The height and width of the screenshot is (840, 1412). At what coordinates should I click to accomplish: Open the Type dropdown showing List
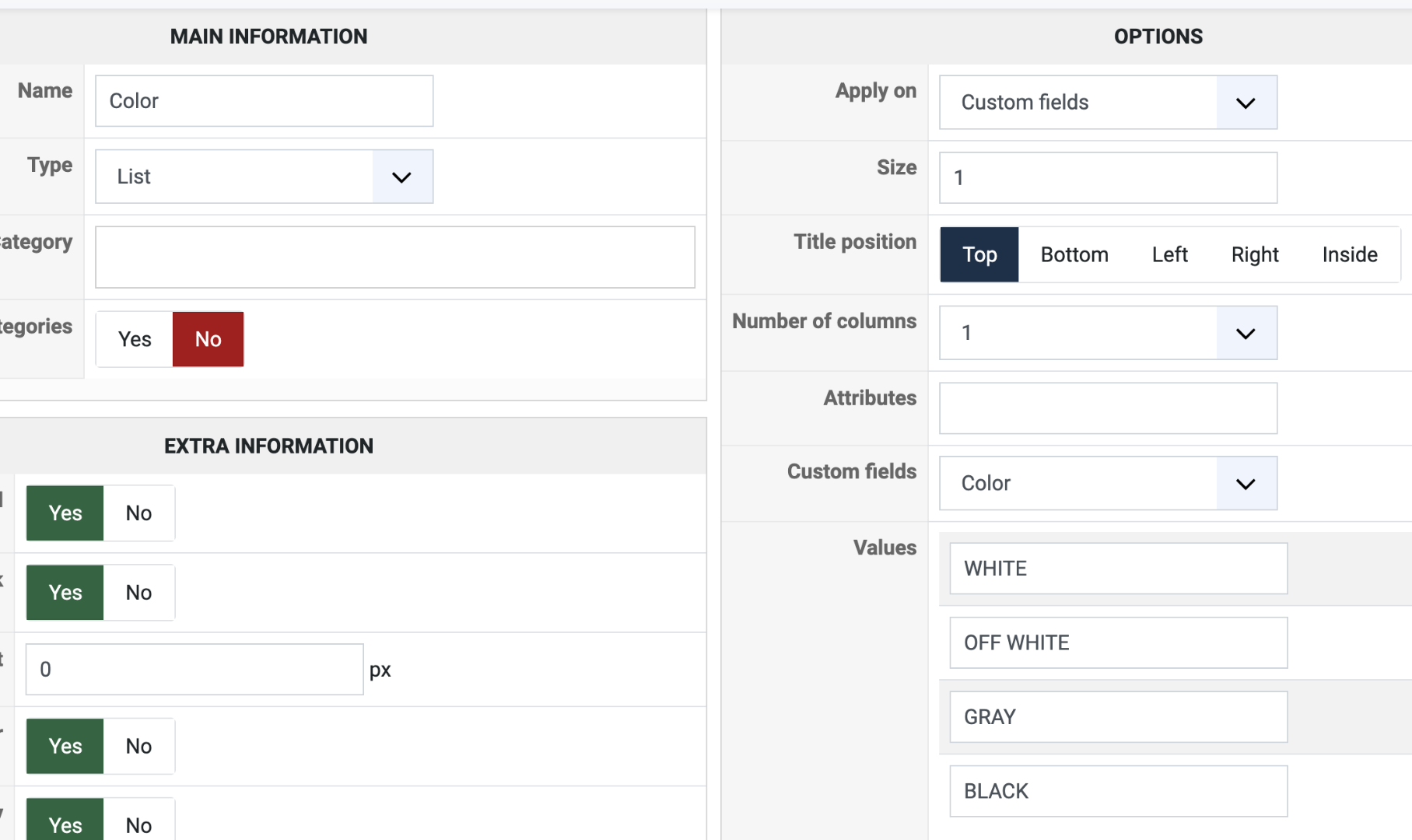(x=264, y=177)
